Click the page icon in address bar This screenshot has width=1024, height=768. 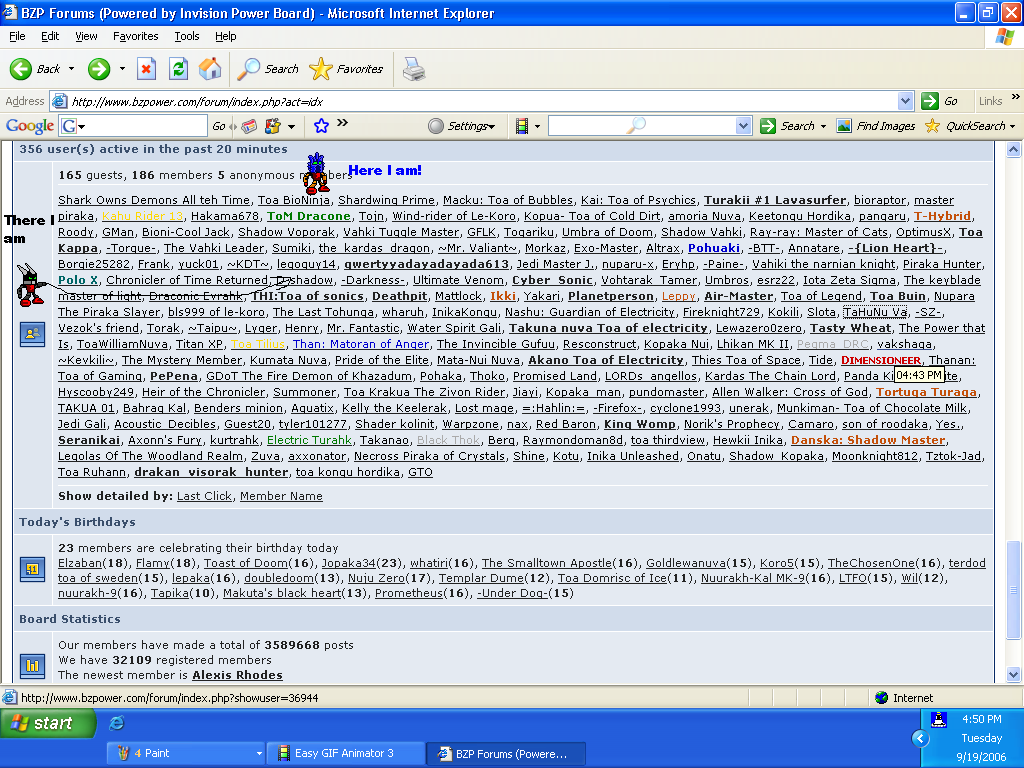(59, 101)
